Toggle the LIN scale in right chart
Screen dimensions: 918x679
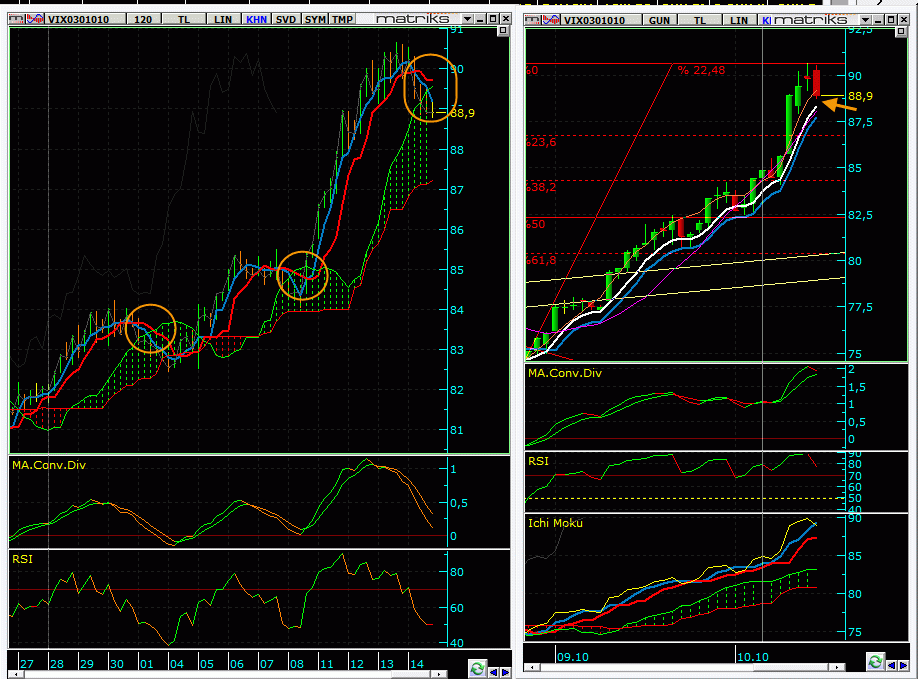(x=738, y=19)
